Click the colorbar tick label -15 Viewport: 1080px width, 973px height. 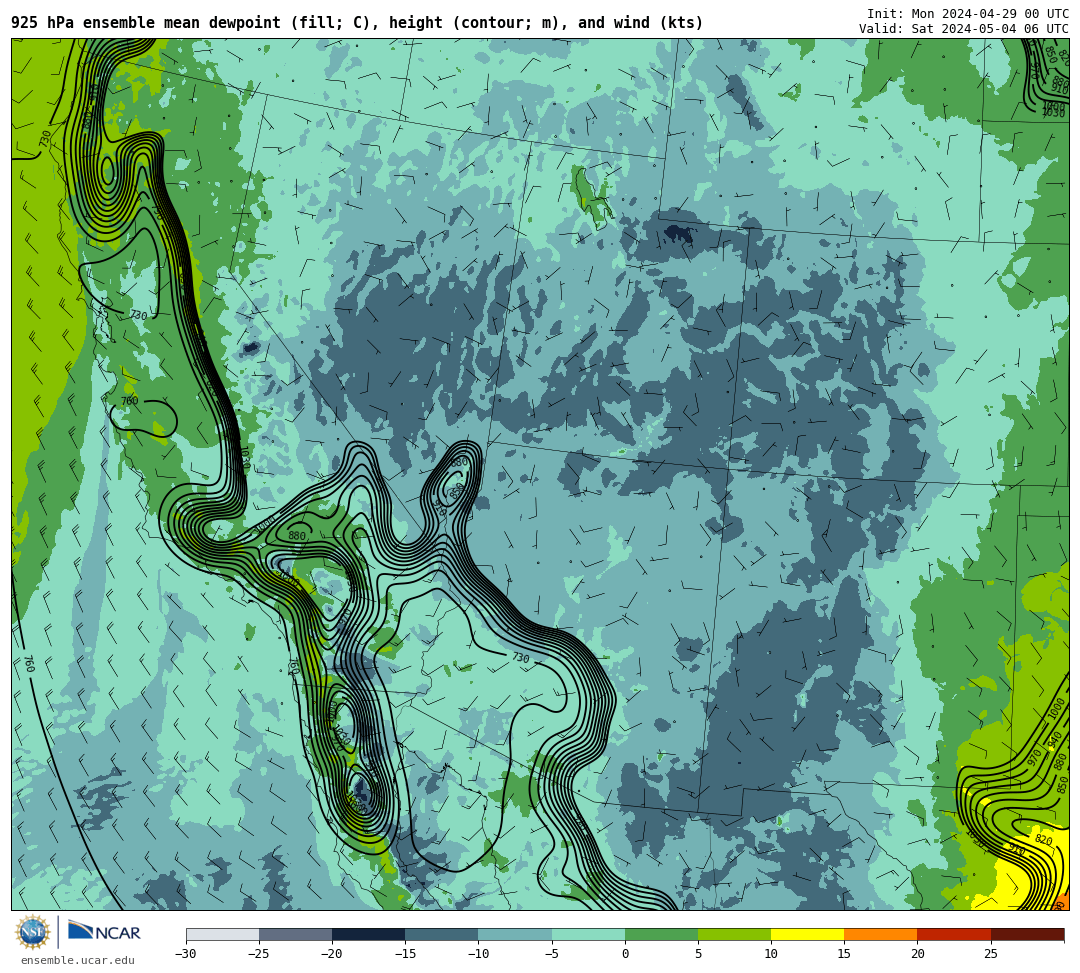tap(405, 954)
